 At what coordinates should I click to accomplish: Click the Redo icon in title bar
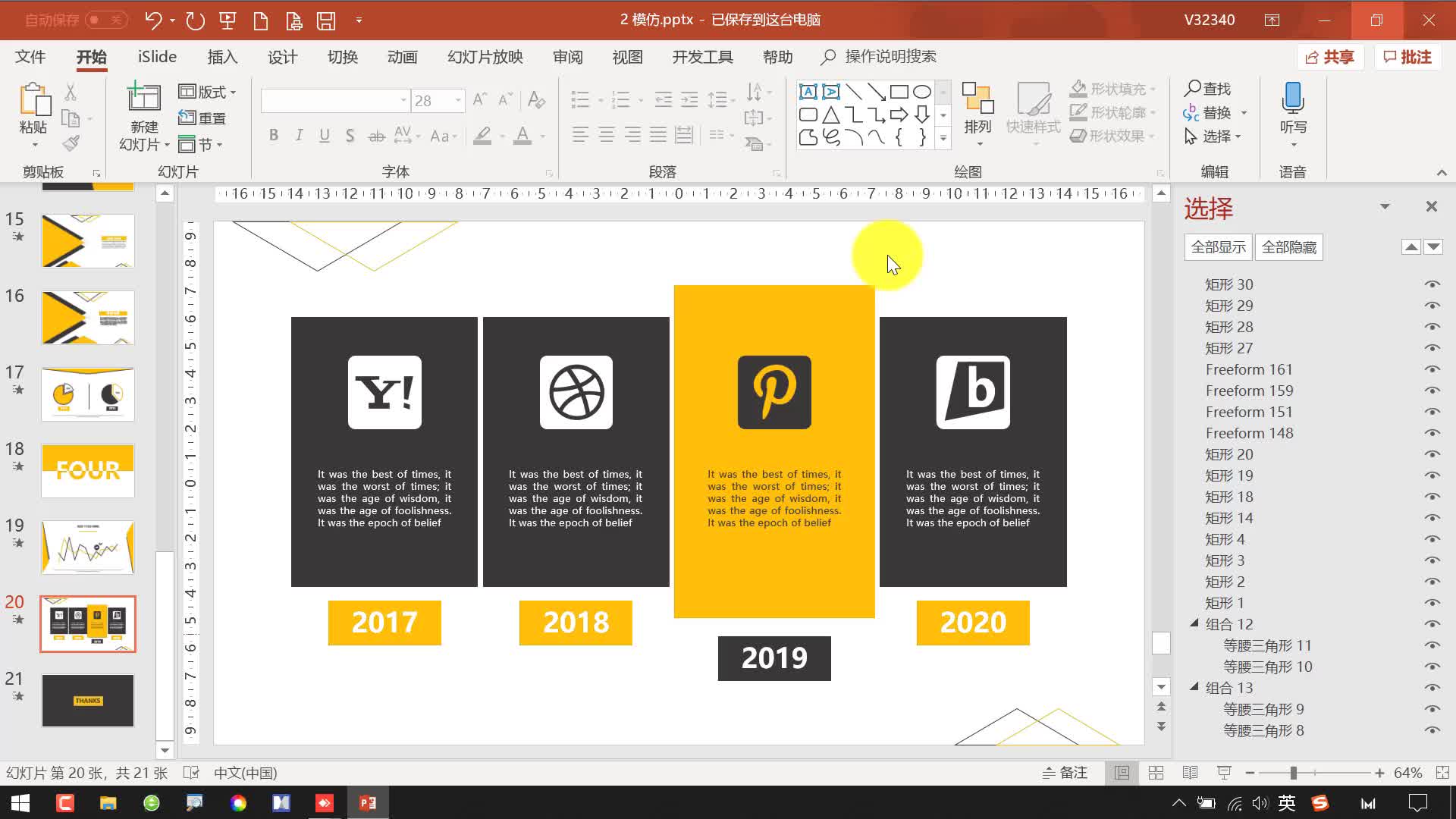(195, 20)
